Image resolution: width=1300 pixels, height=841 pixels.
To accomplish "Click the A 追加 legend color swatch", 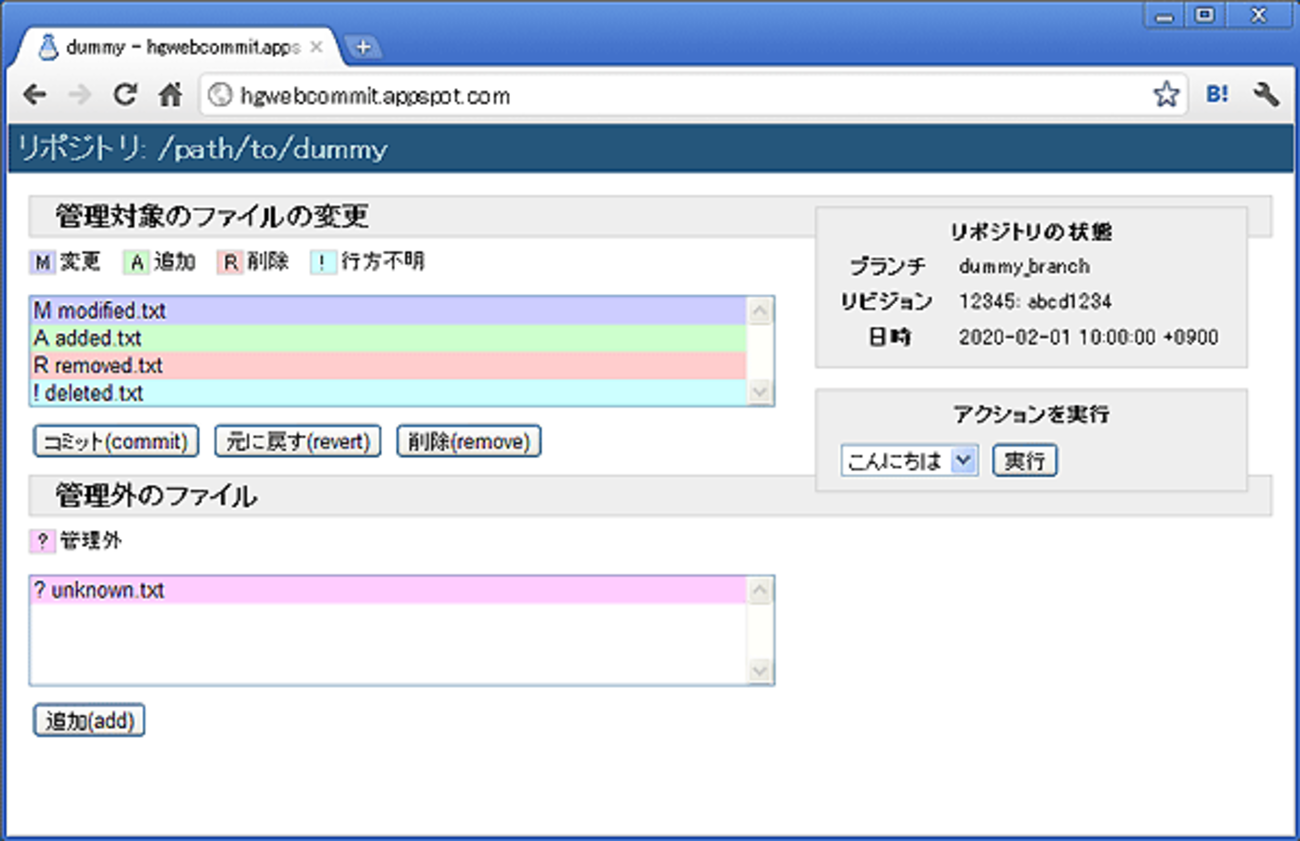I will [x=136, y=262].
